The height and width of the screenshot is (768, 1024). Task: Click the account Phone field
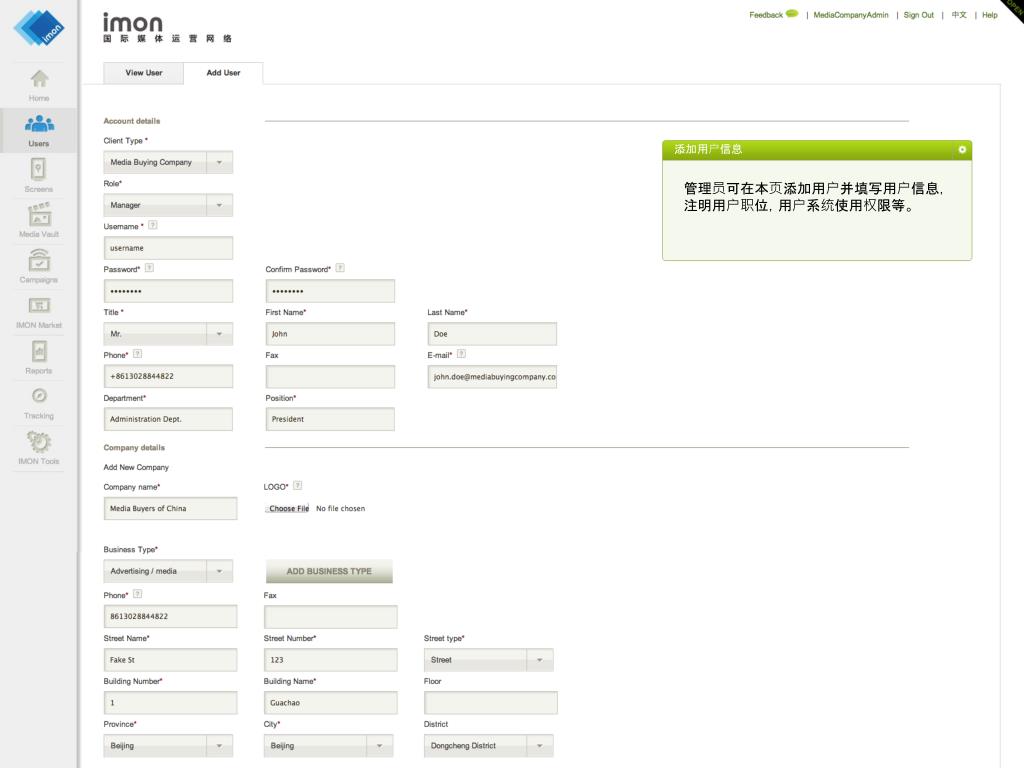coord(168,377)
